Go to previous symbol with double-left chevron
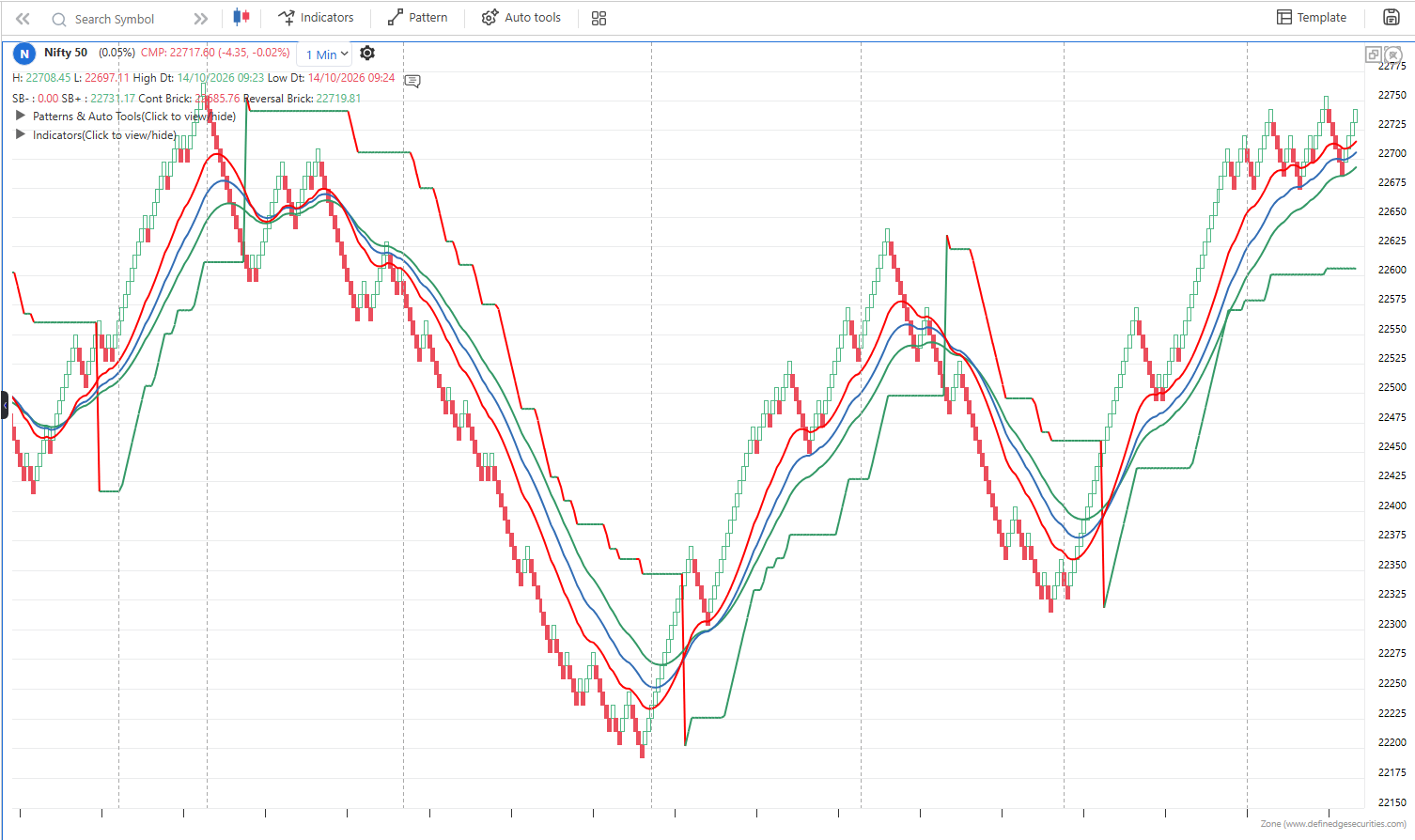Screen dimensions: 1415x840 (x=23, y=19)
